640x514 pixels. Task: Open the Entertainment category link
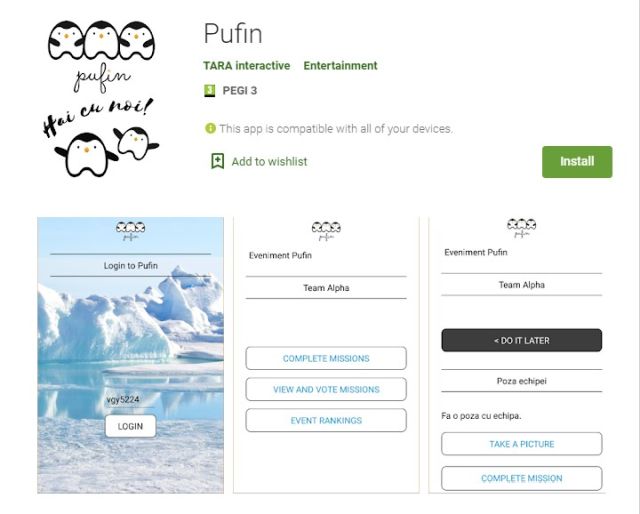341,66
